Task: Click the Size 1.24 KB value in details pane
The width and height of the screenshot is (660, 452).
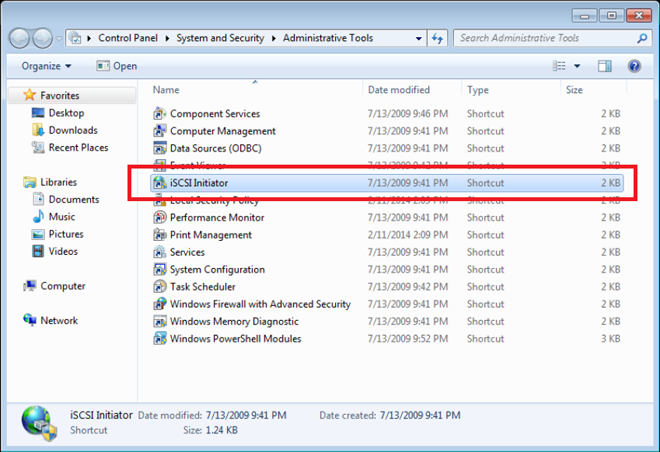Action: pyautogui.click(x=221, y=431)
